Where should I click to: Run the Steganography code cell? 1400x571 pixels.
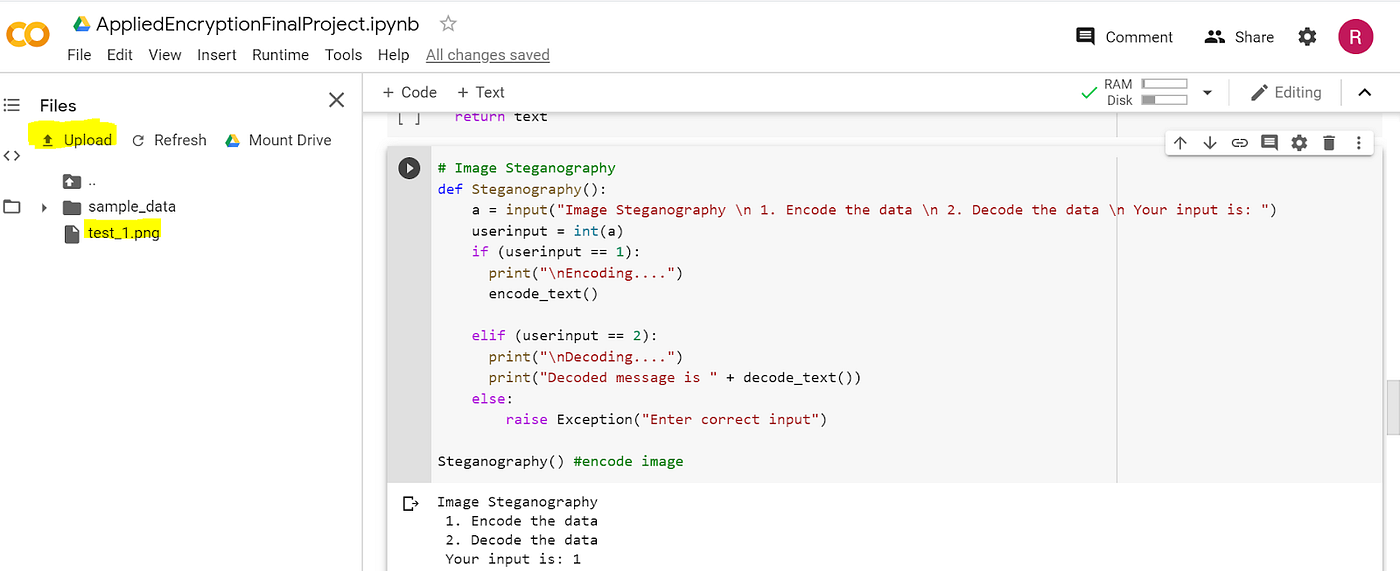pyautogui.click(x=409, y=168)
